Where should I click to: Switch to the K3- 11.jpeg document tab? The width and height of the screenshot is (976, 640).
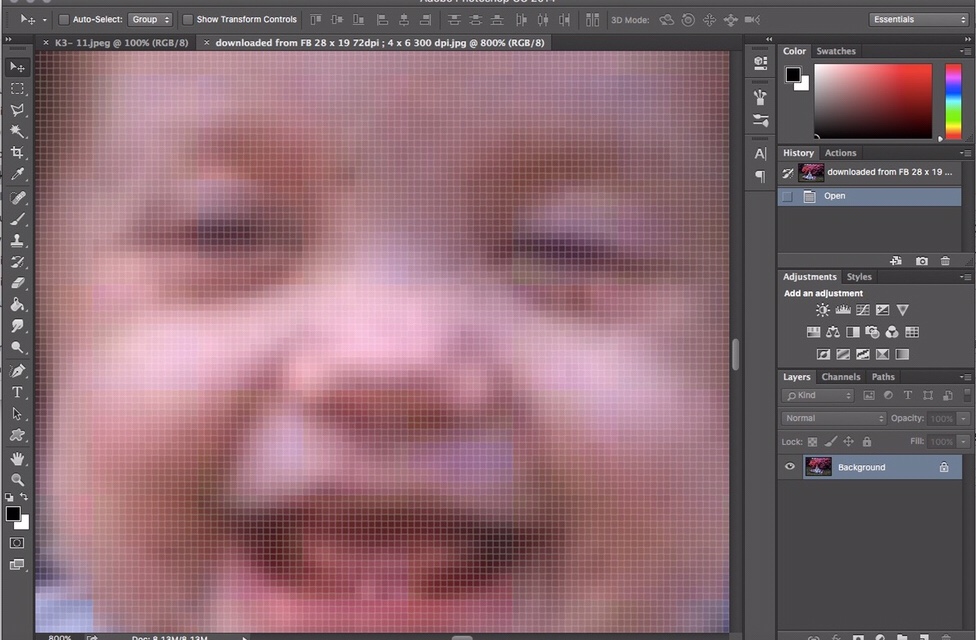121,43
